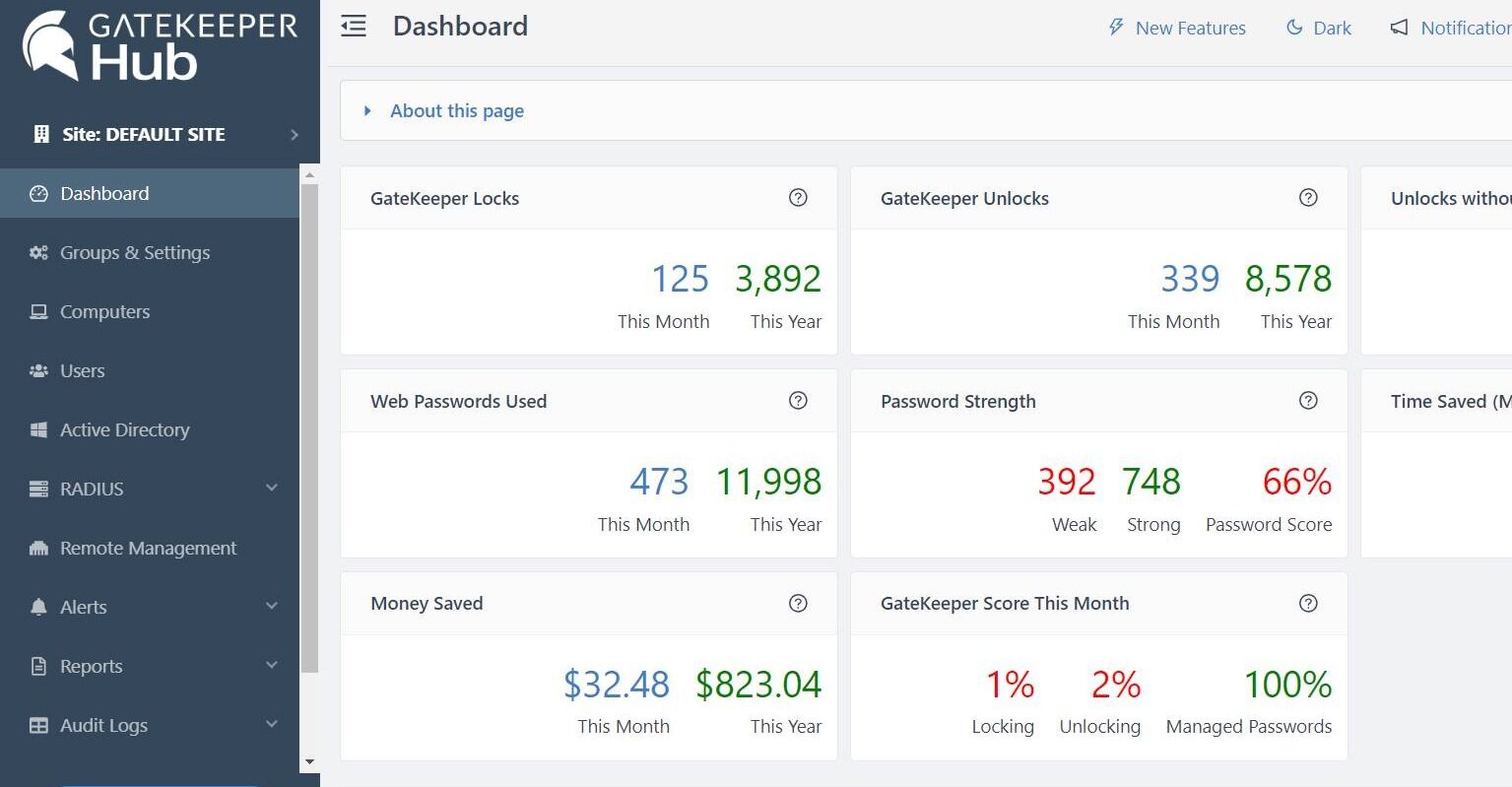Open the Audit Logs dropdown
1512x787 pixels.
point(102,725)
